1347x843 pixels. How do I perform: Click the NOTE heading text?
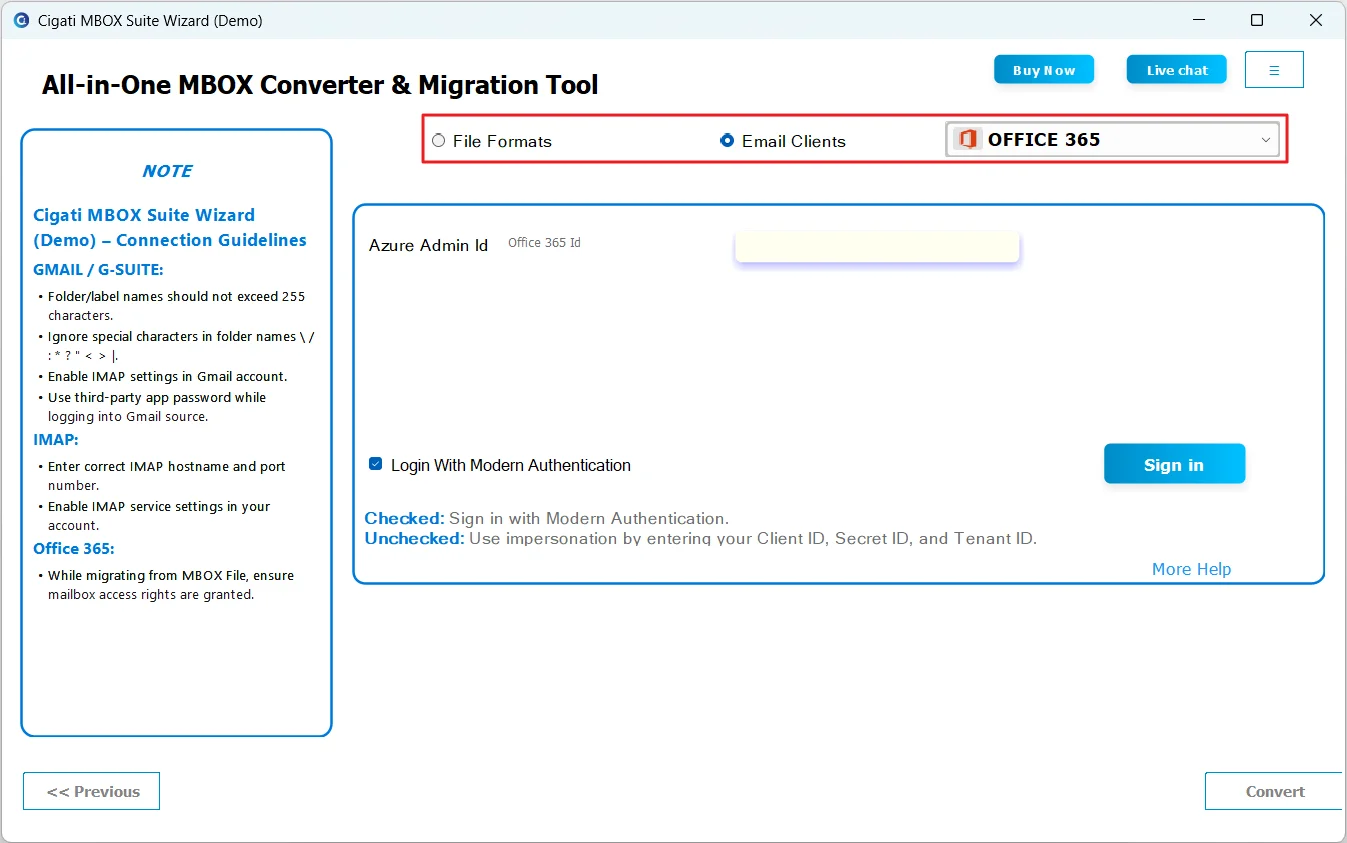point(167,171)
